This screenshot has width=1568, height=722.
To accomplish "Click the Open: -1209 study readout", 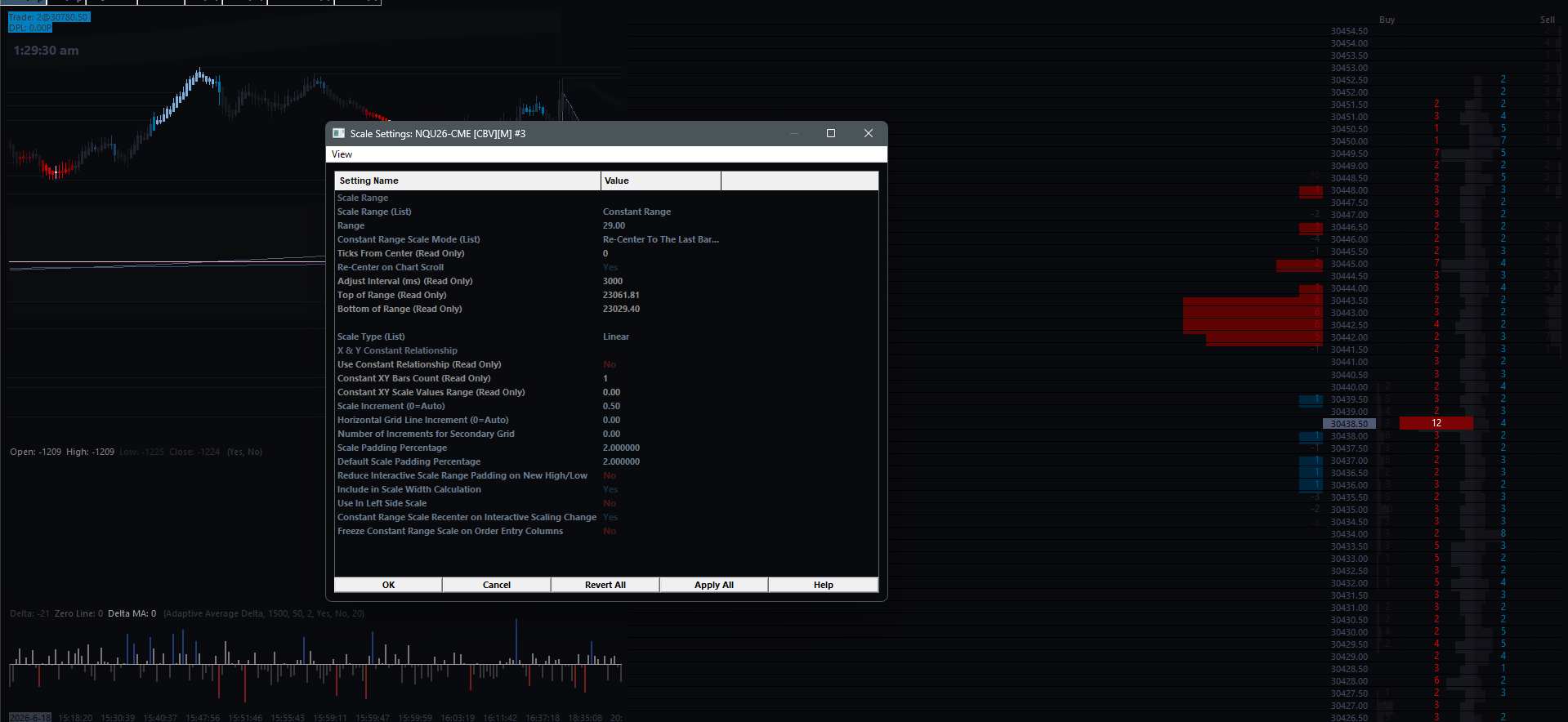I will (35, 452).
